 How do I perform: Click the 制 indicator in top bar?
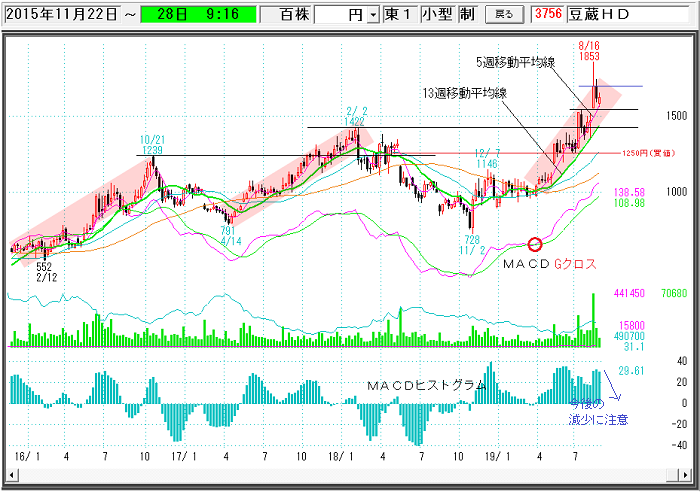466,15
